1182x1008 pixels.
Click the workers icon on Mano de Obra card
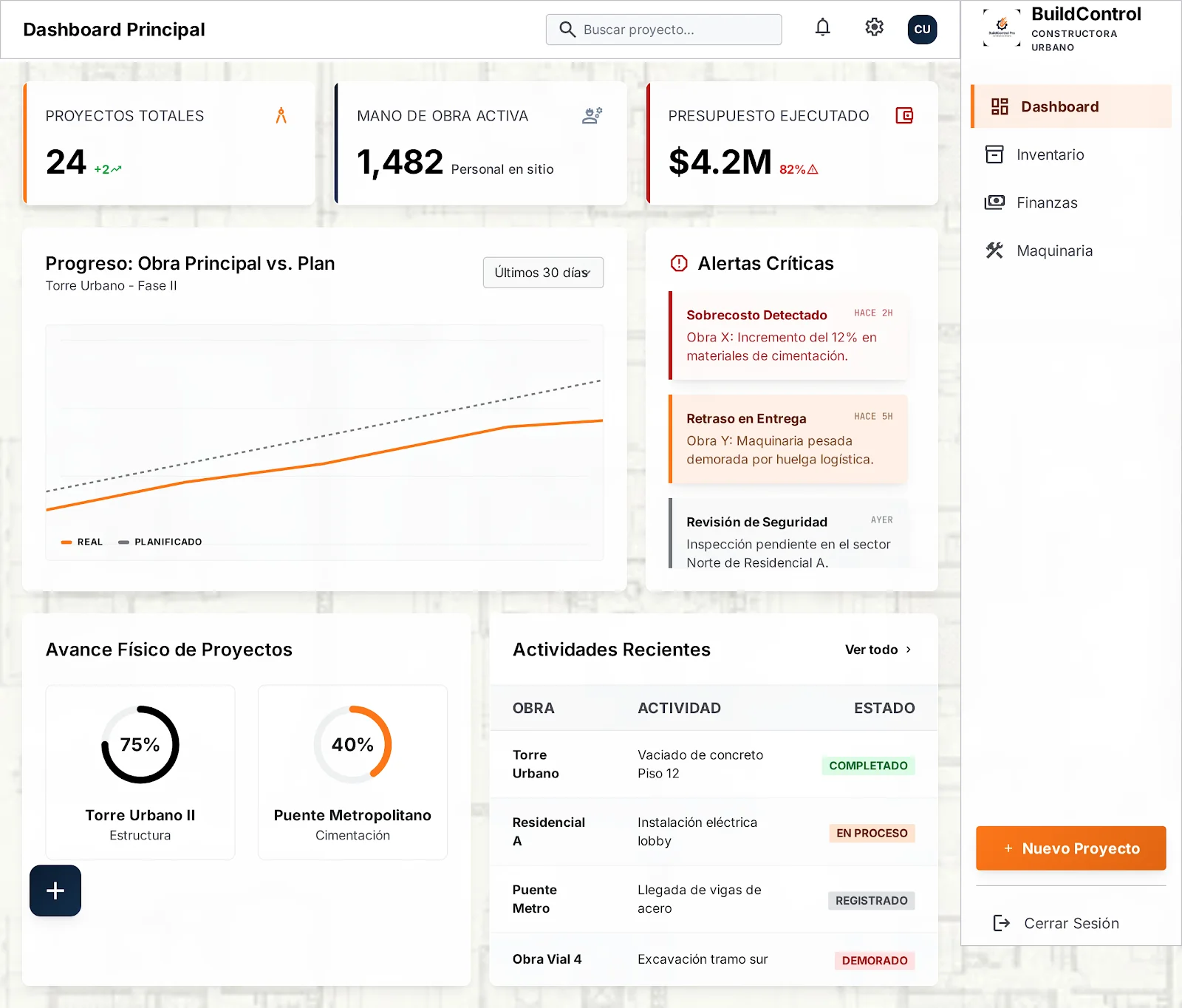click(592, 116)
